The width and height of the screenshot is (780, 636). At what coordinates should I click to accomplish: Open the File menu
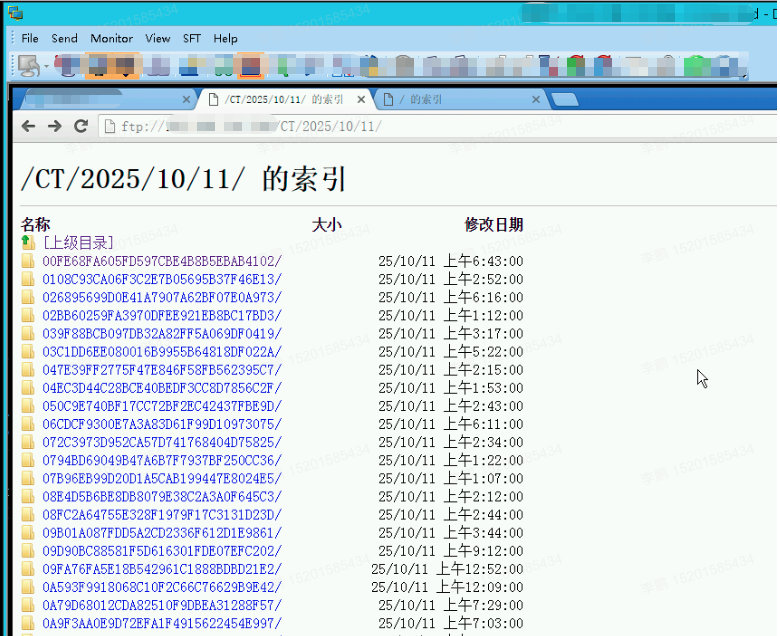coord(29,38)
